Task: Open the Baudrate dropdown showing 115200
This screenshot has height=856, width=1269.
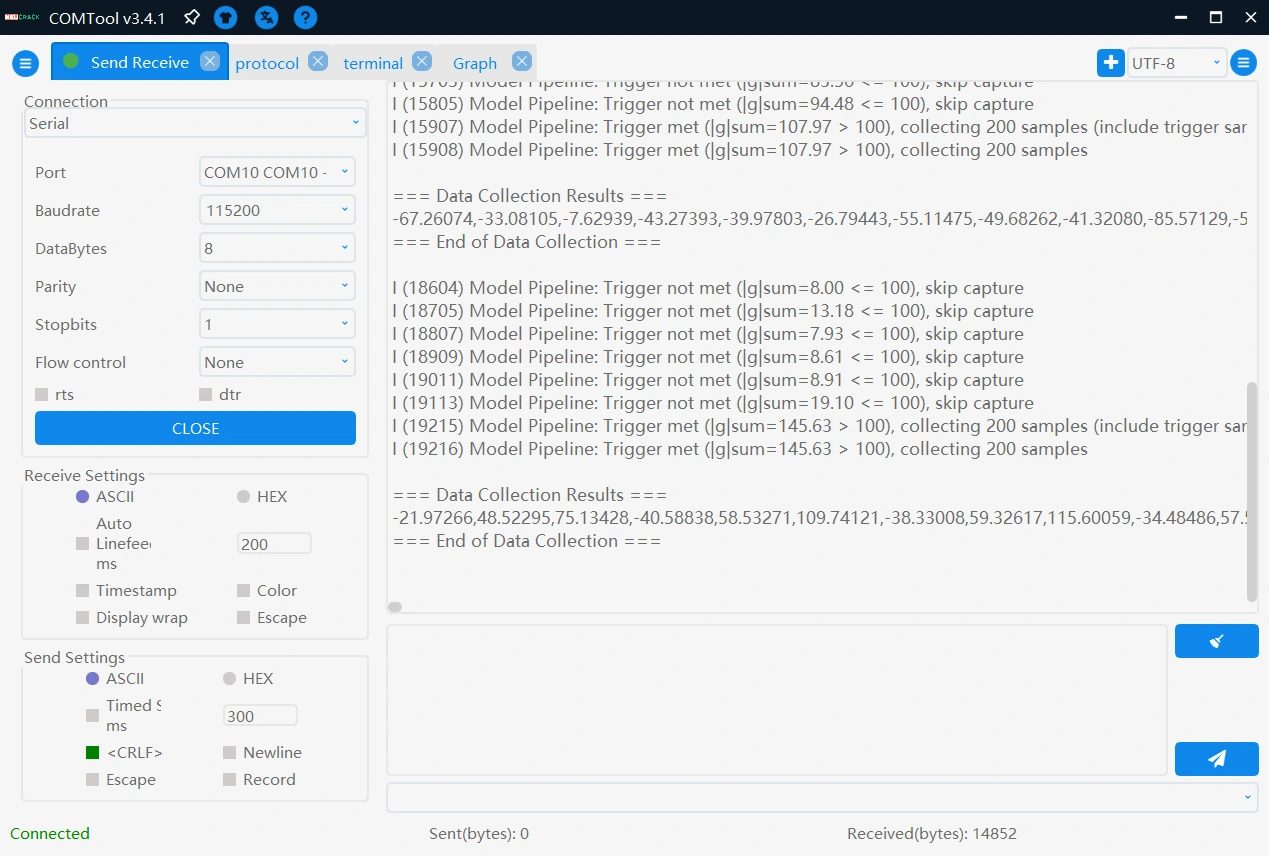Action: point(277,211)
